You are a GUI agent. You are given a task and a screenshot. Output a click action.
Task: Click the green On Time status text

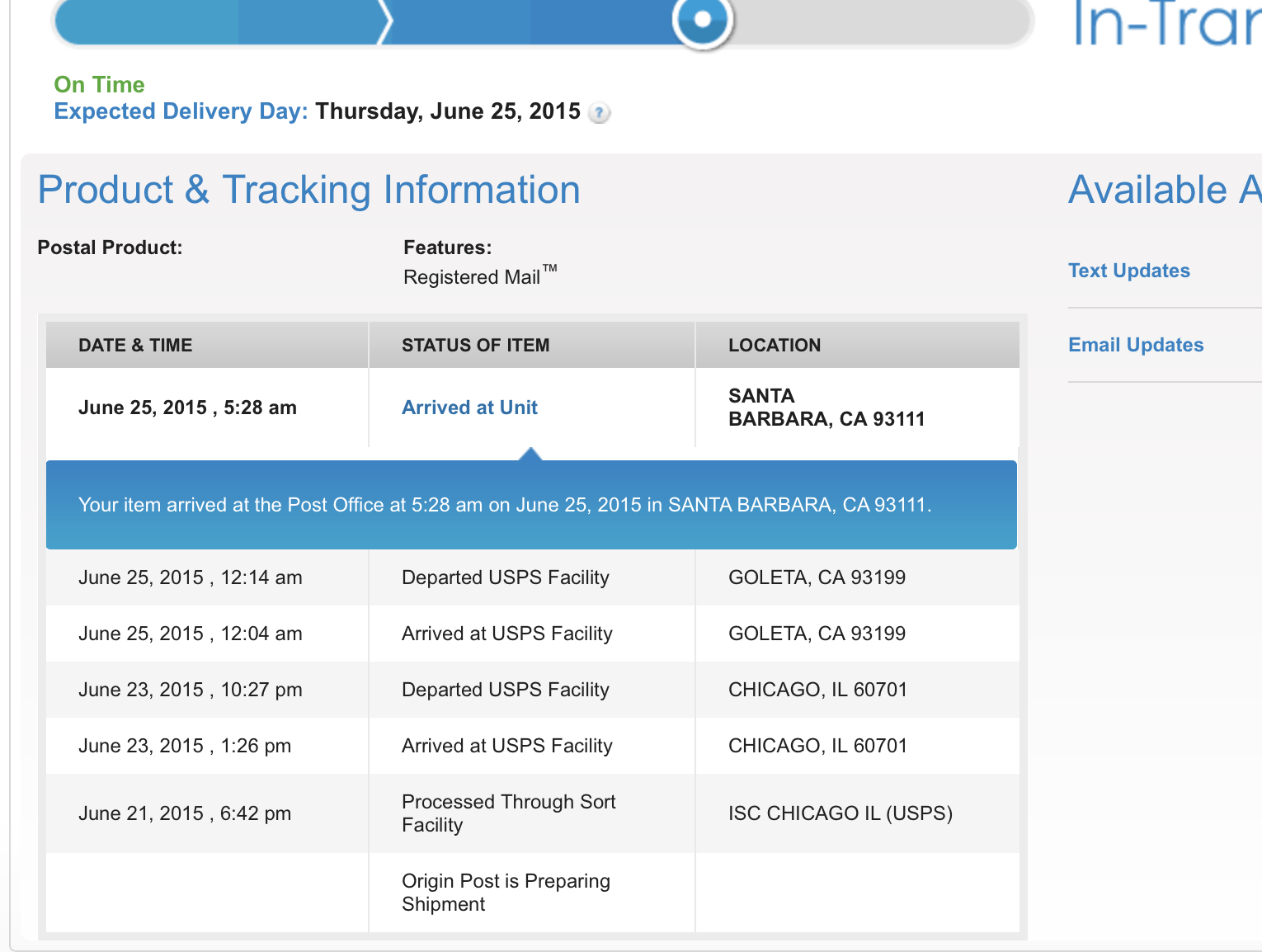tap(99, 84)
